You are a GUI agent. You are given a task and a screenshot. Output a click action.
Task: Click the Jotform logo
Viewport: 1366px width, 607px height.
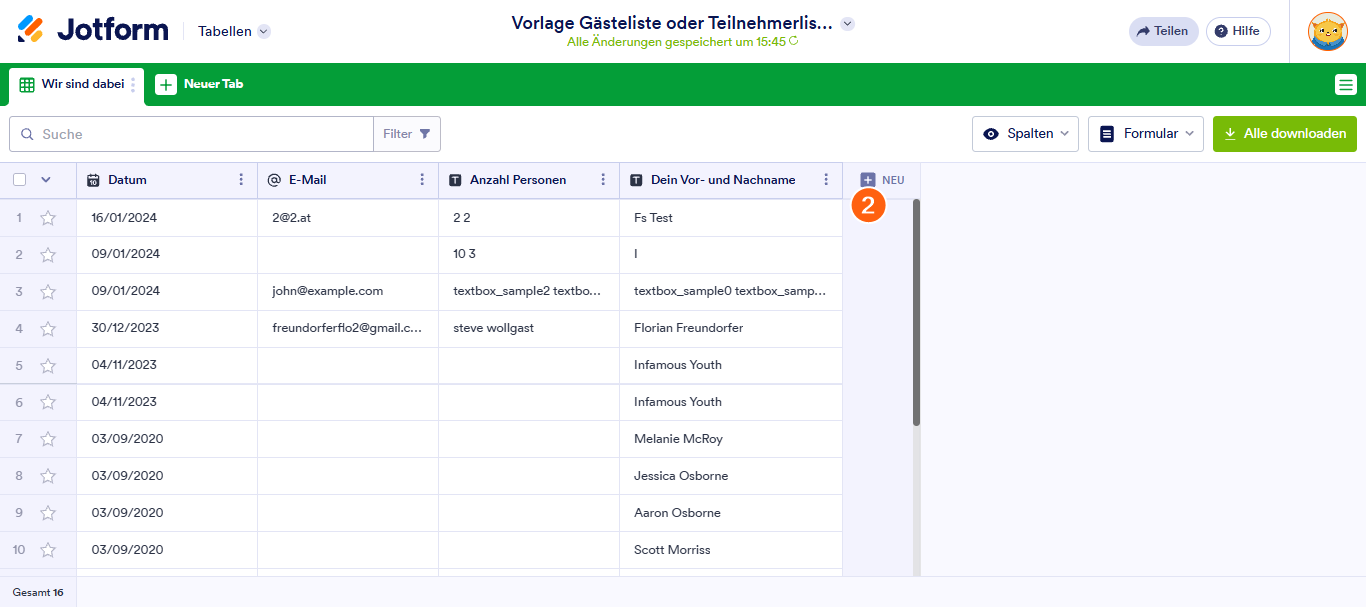pyautogui.click(x=93, y=30)
